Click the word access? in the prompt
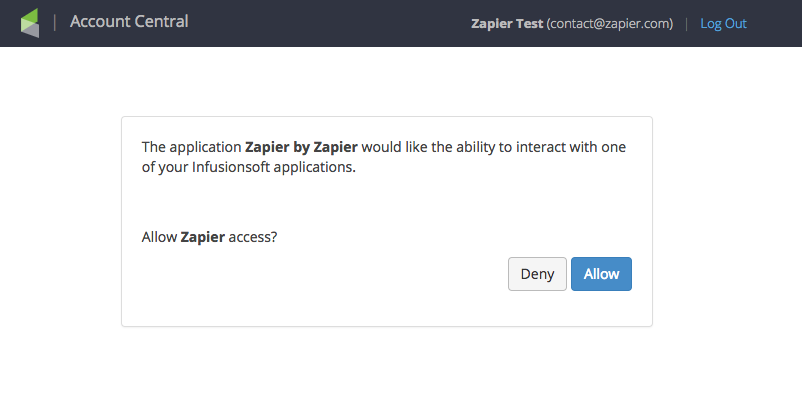 click(x=253, y=237)
